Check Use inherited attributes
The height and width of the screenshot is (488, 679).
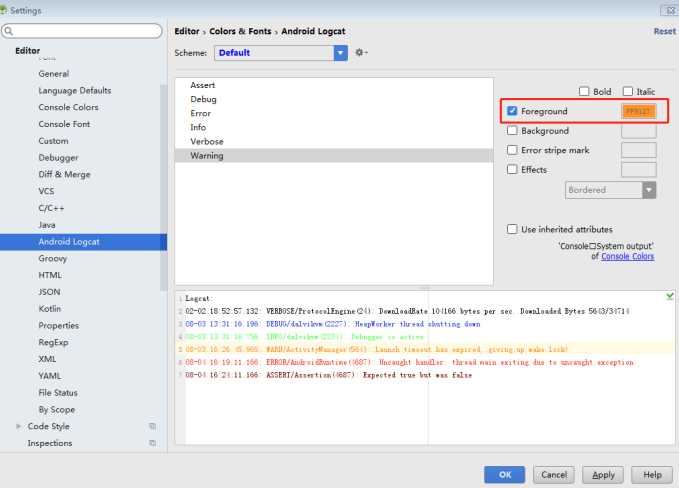click(512, 229)
